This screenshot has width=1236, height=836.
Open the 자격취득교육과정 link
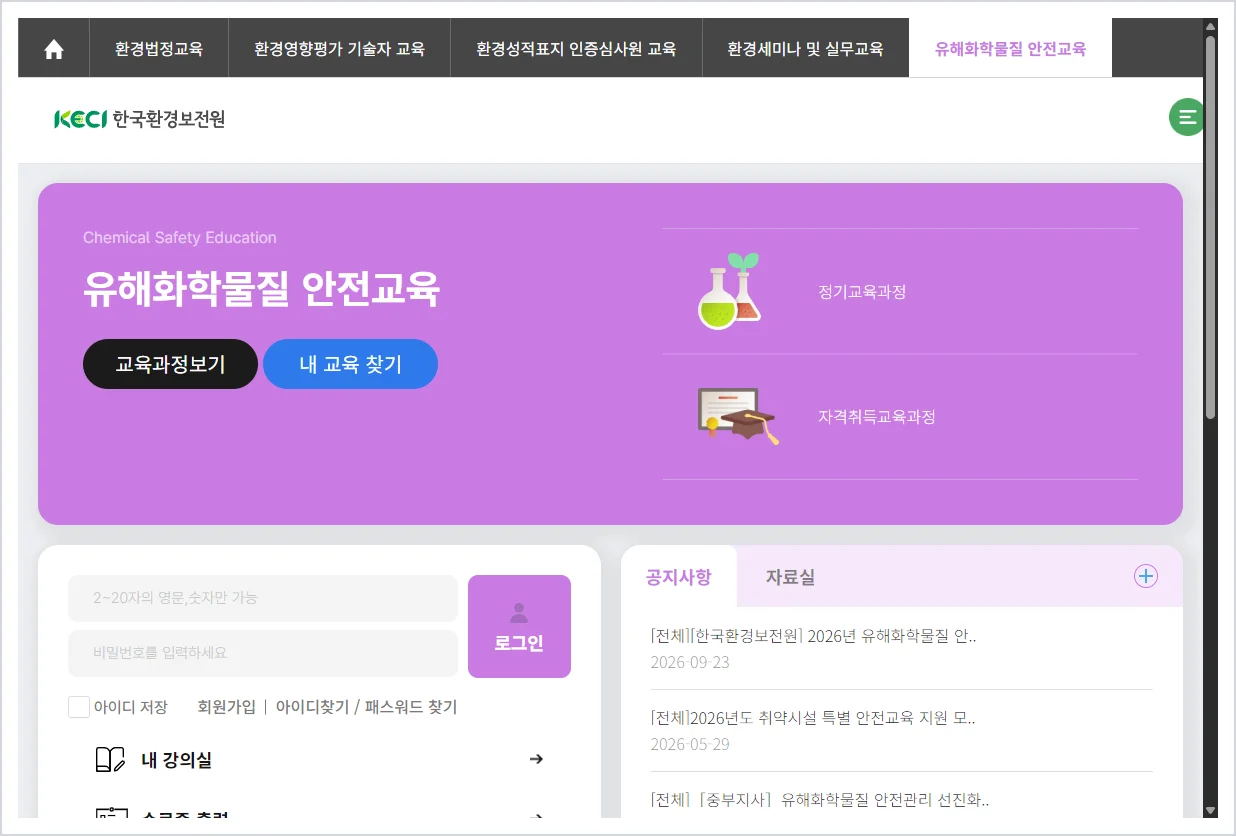[877, 417]
